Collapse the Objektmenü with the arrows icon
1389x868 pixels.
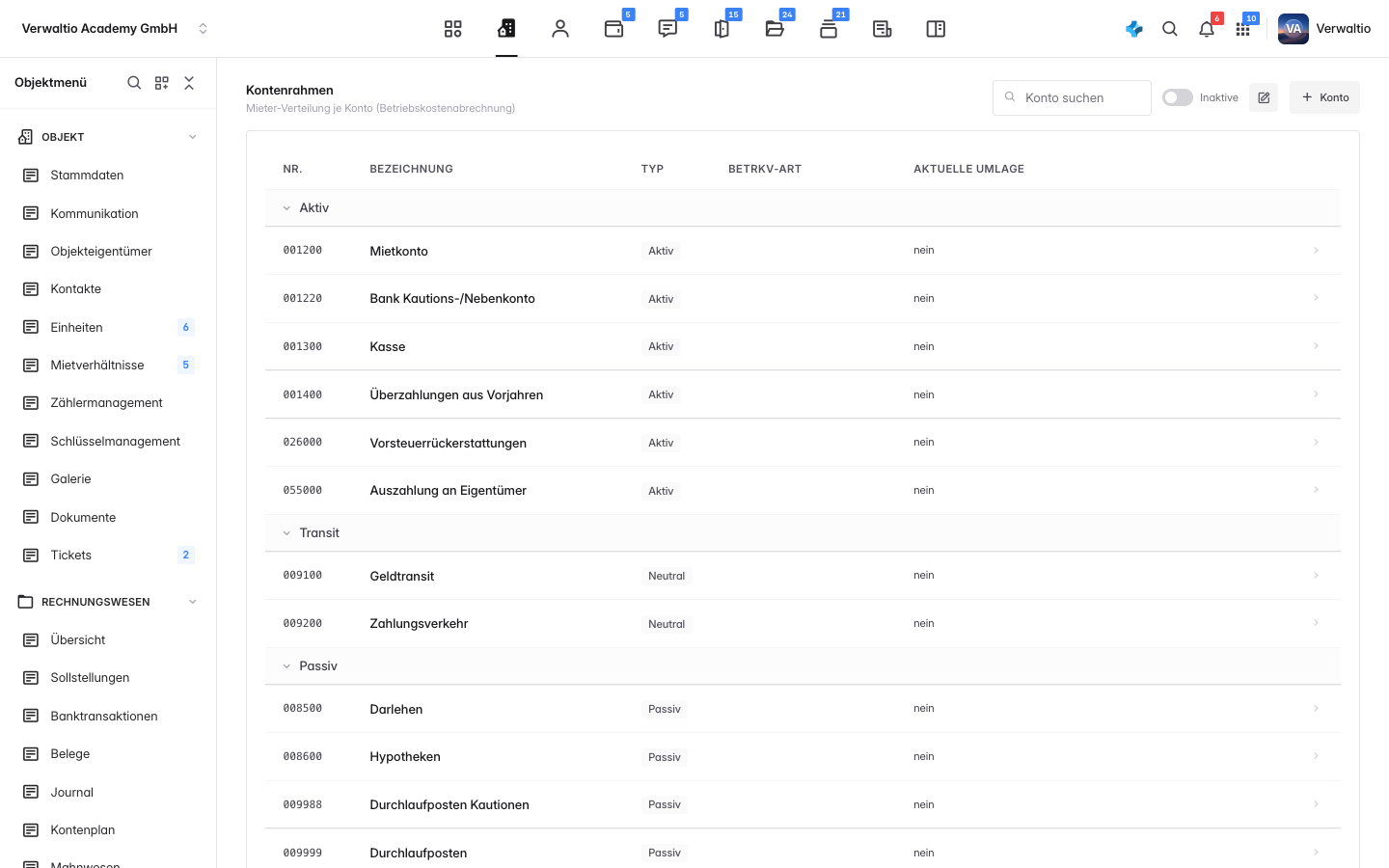pyautogui.click(x=189, y=83)
